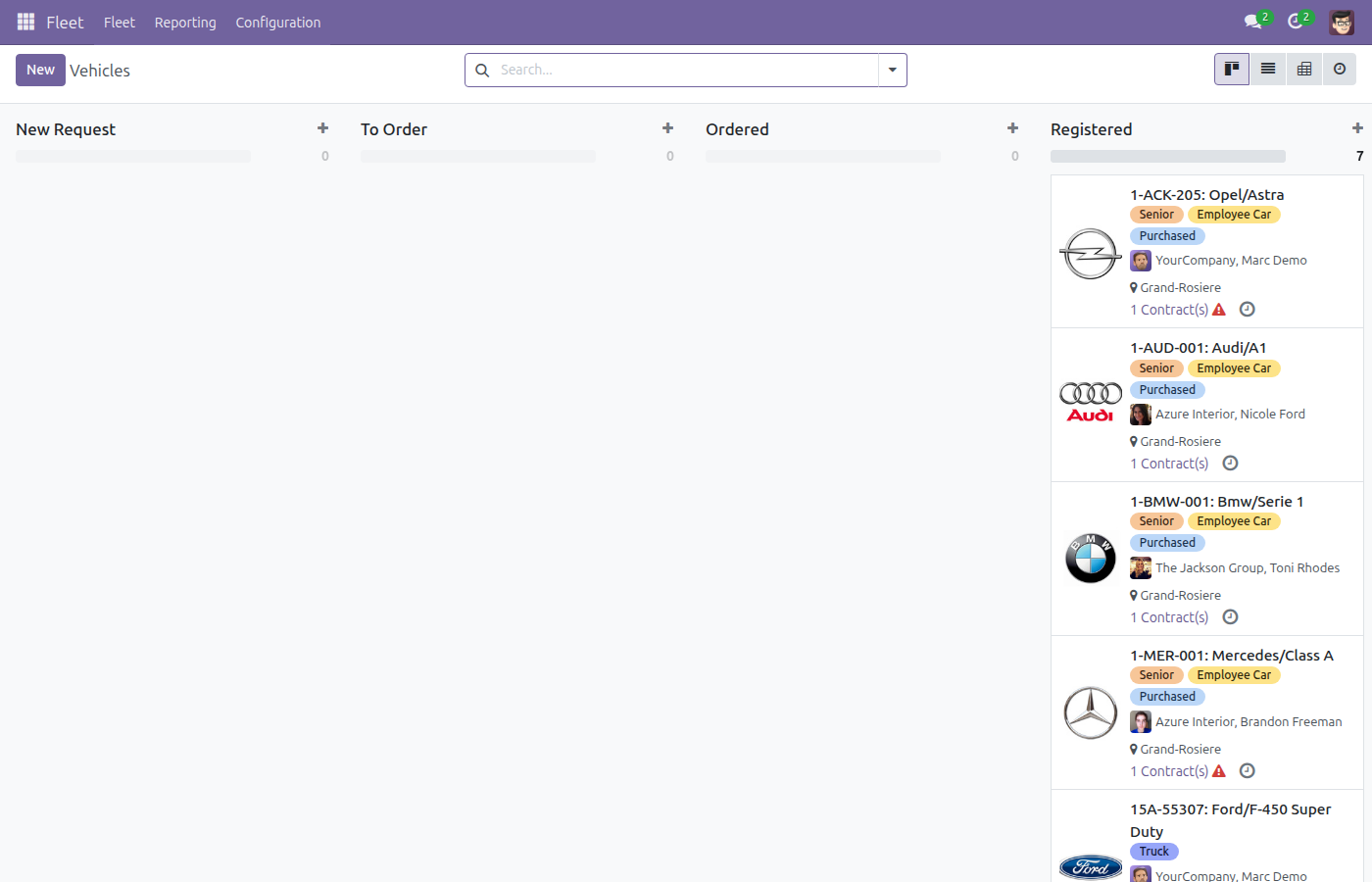Add a vehicle to To Order column

pos(668,128)
